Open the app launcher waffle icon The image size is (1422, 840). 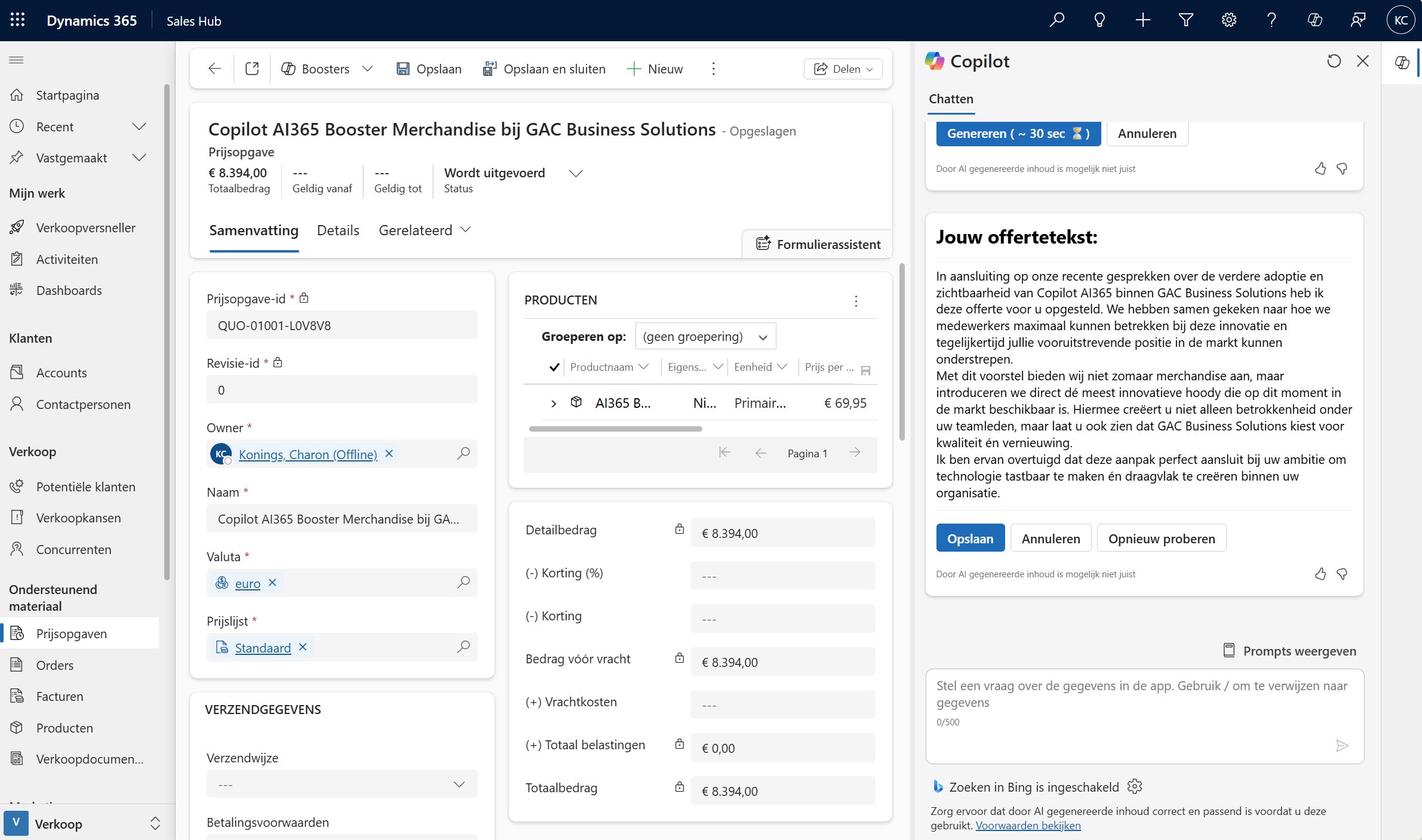[x=17, y=20]
